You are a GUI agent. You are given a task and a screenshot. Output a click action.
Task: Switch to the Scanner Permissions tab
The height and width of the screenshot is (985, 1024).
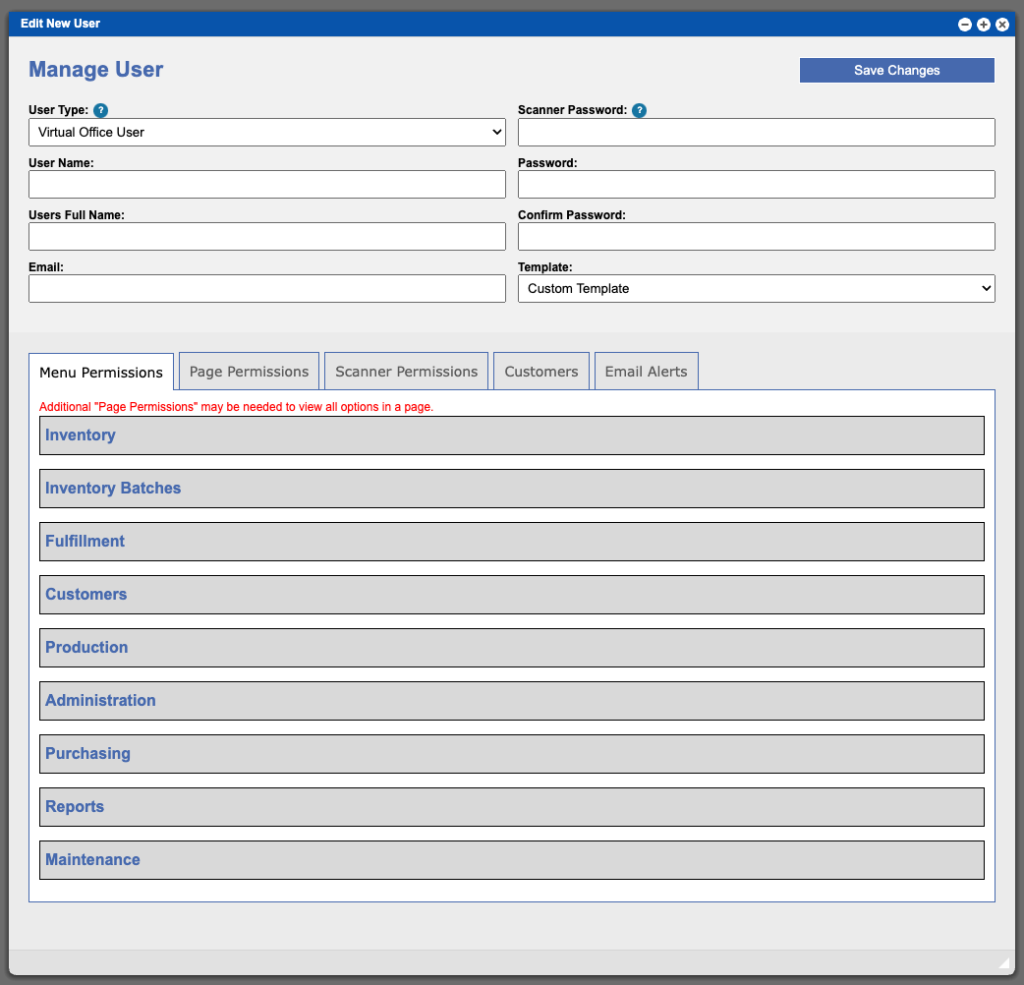[406, 370]
